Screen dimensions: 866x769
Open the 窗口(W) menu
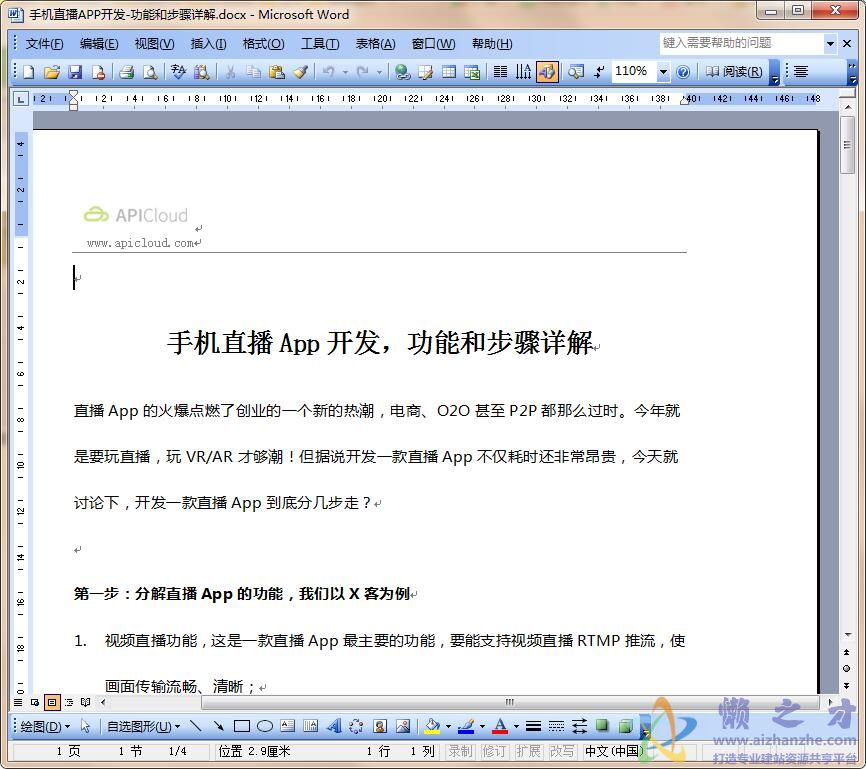pyautogui.click(x=434, y=44)
